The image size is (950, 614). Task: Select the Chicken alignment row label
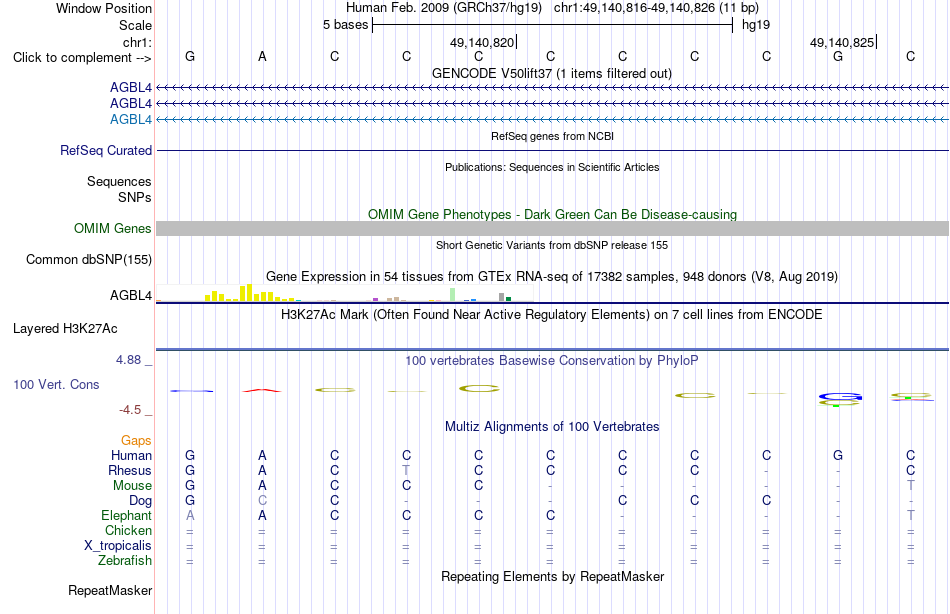[x=128, y=530]
